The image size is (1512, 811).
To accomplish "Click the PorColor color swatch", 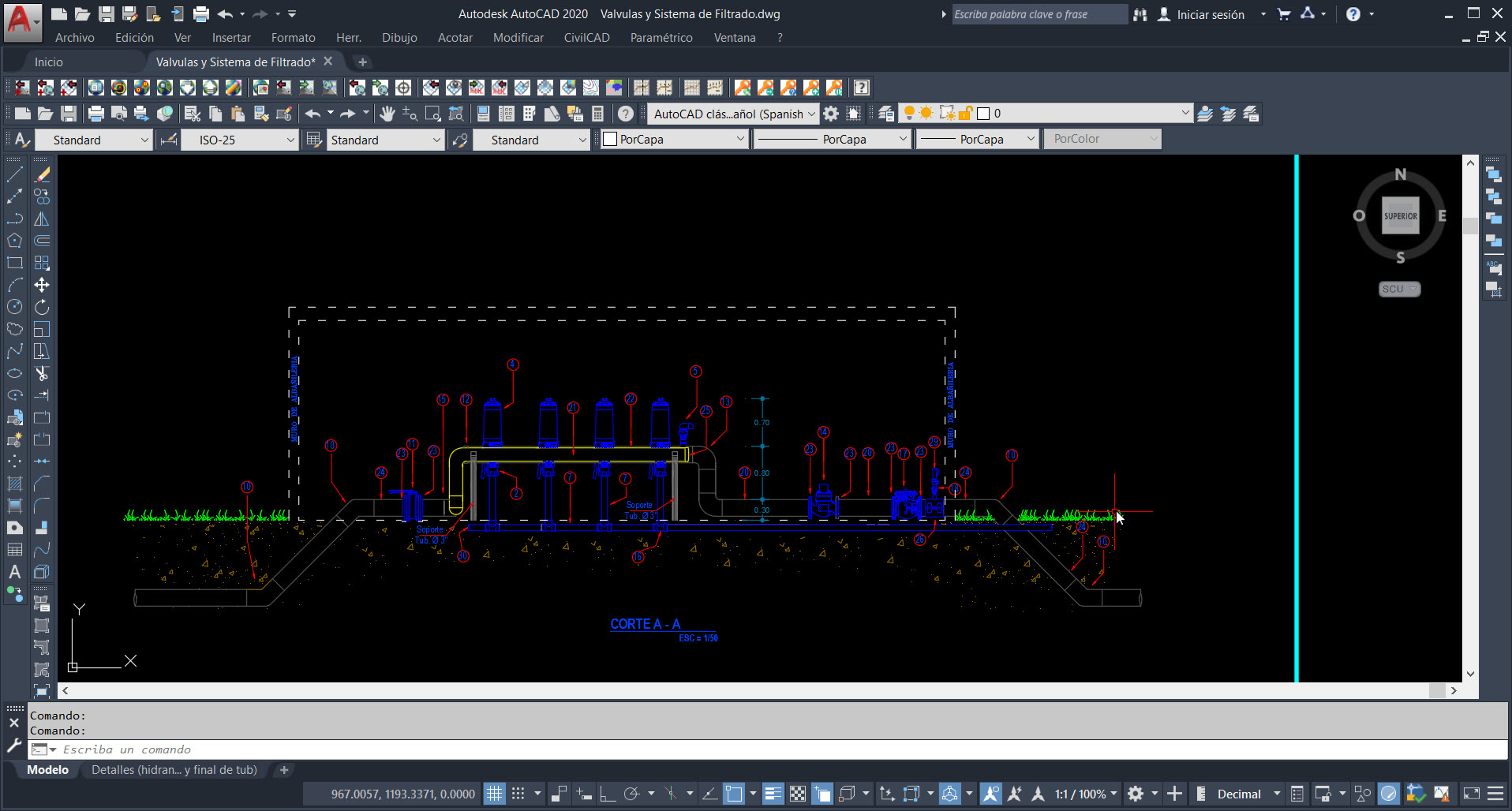I will point(1102,139).
